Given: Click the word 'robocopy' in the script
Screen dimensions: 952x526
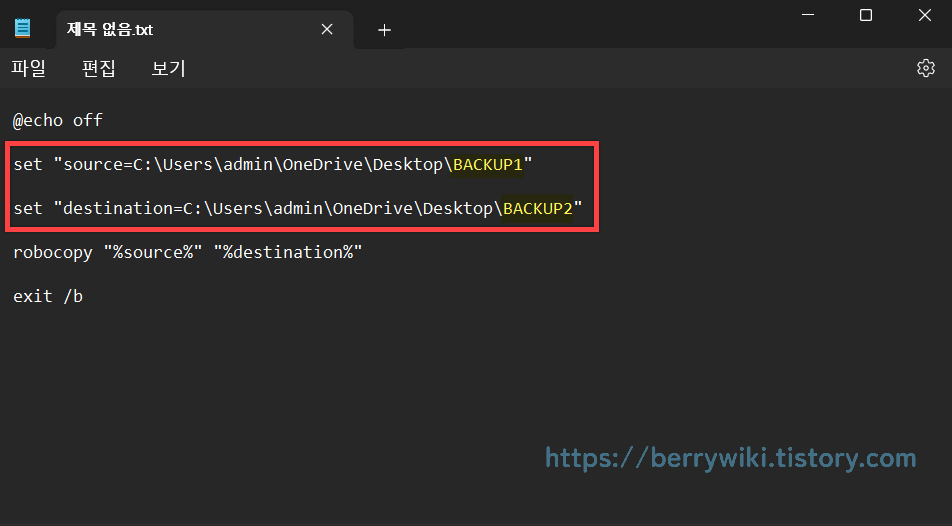Looking at the screenshot, I should 53,253.
